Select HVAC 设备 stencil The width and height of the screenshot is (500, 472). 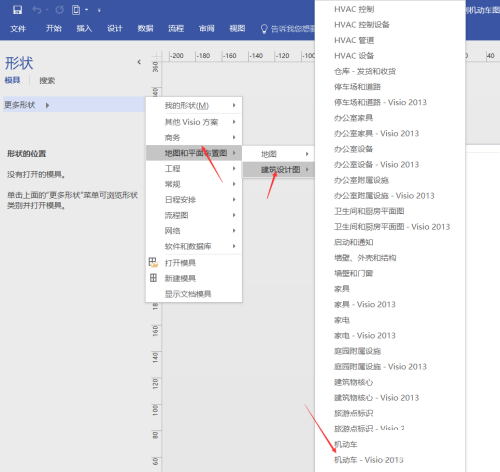coord(354,56)
